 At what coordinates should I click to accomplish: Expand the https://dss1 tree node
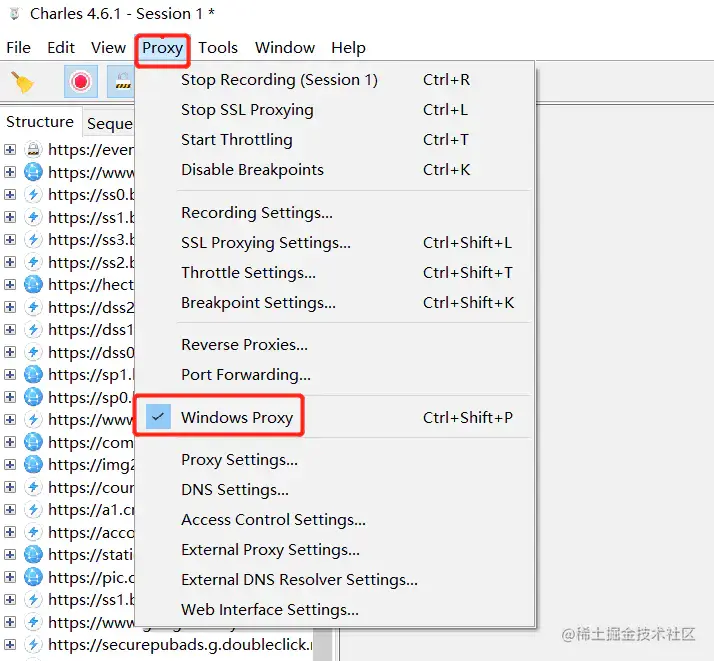tap(10, 330)
